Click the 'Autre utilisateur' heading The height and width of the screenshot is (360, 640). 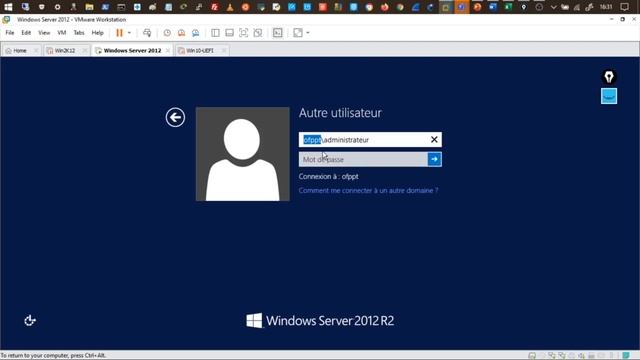coord(340,113)
